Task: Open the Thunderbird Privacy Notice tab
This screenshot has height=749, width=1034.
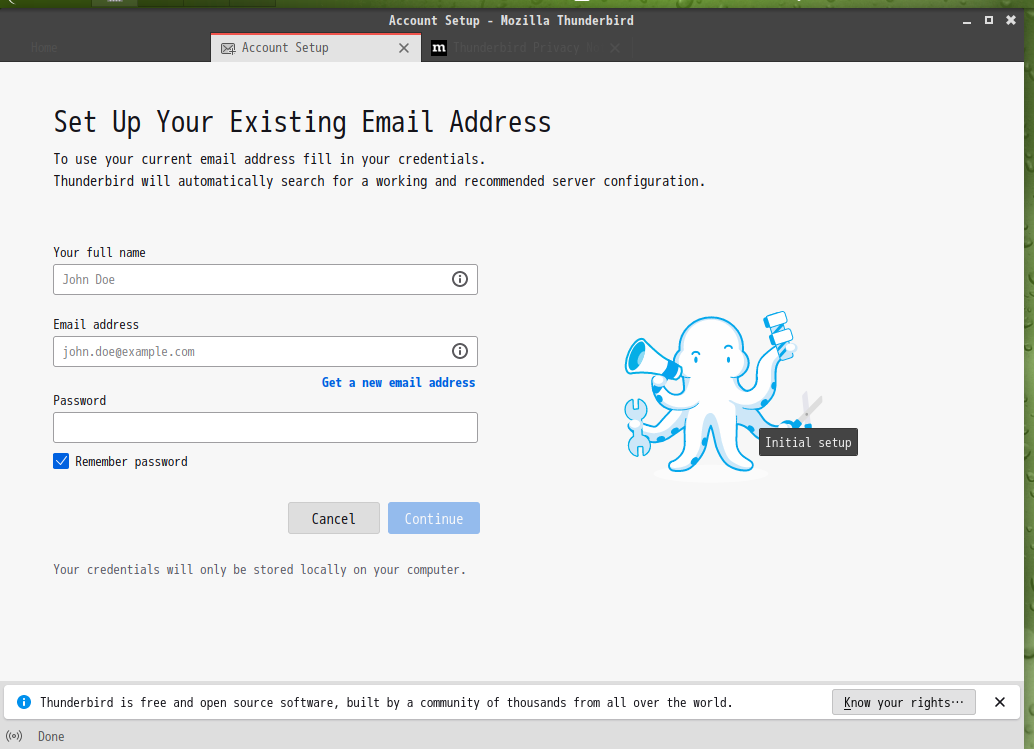Action: point(526,47)
